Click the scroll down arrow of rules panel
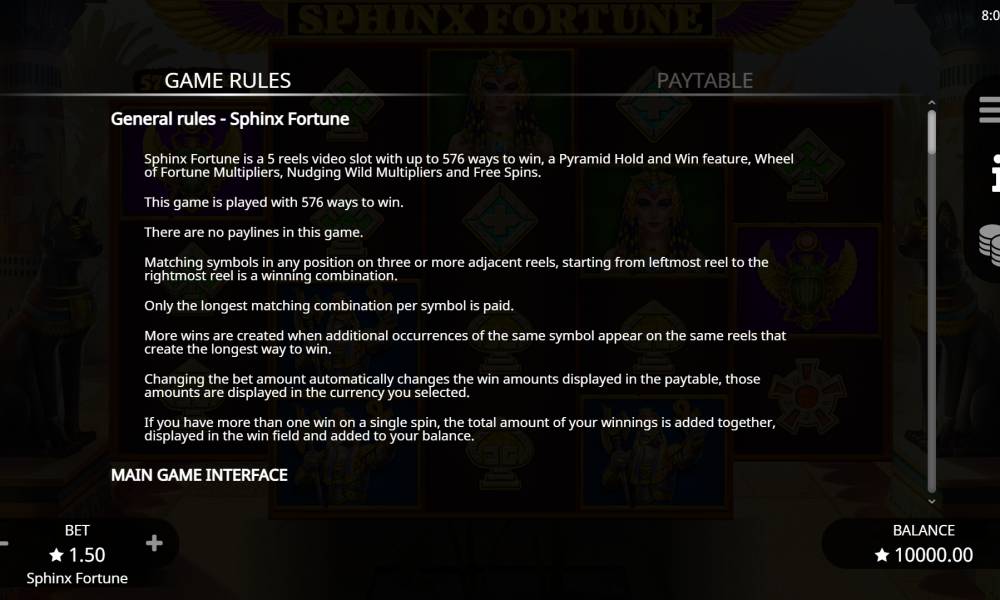 (x=932, y=501)
